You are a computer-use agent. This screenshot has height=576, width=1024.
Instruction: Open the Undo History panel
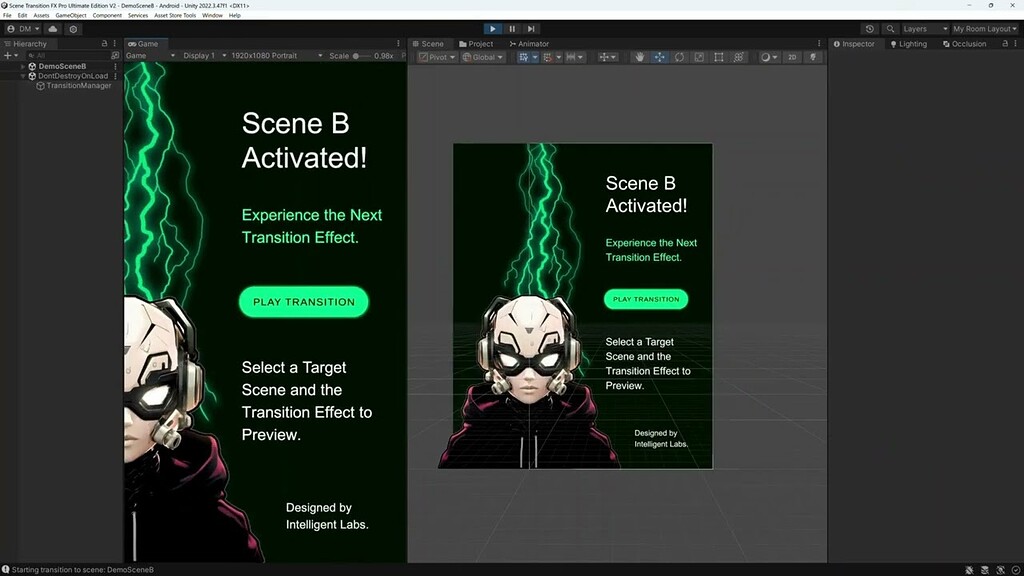coord(869,29)
